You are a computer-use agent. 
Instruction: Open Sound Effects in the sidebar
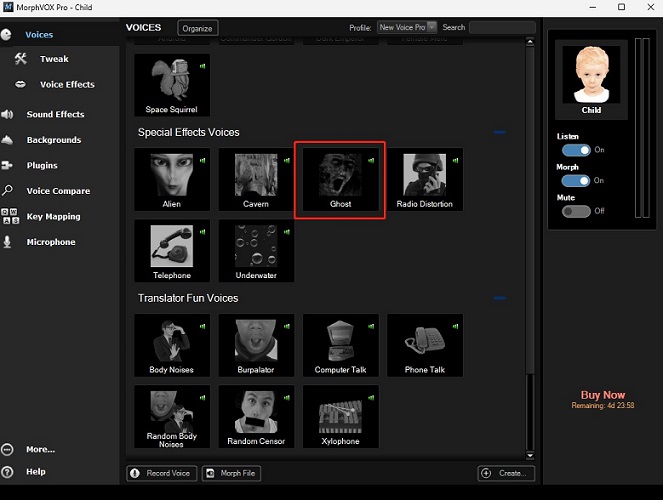point(55,115)
